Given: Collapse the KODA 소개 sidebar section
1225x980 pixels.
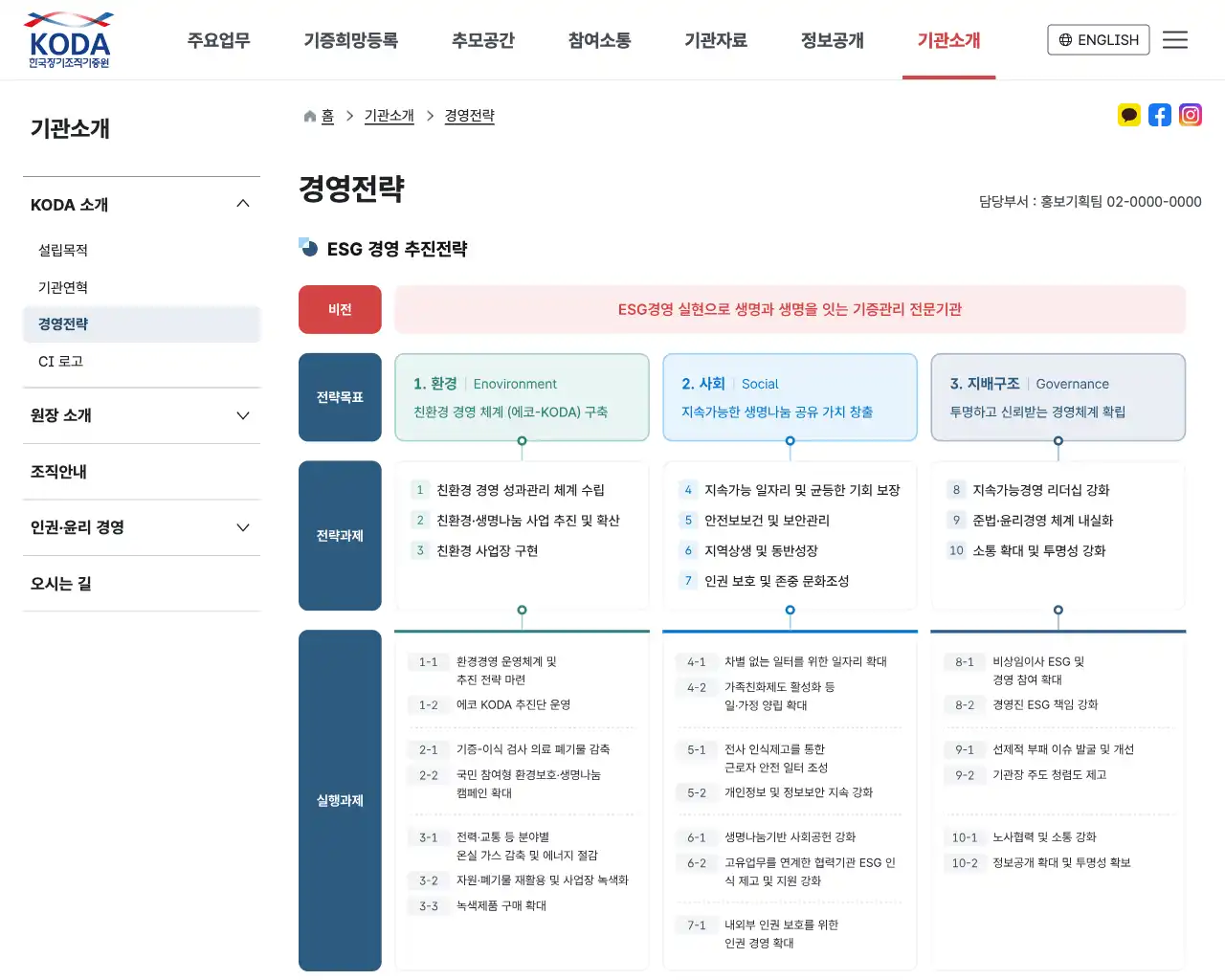Looking at the screenshot, I should pyautogui.click(x=243, y=203).
